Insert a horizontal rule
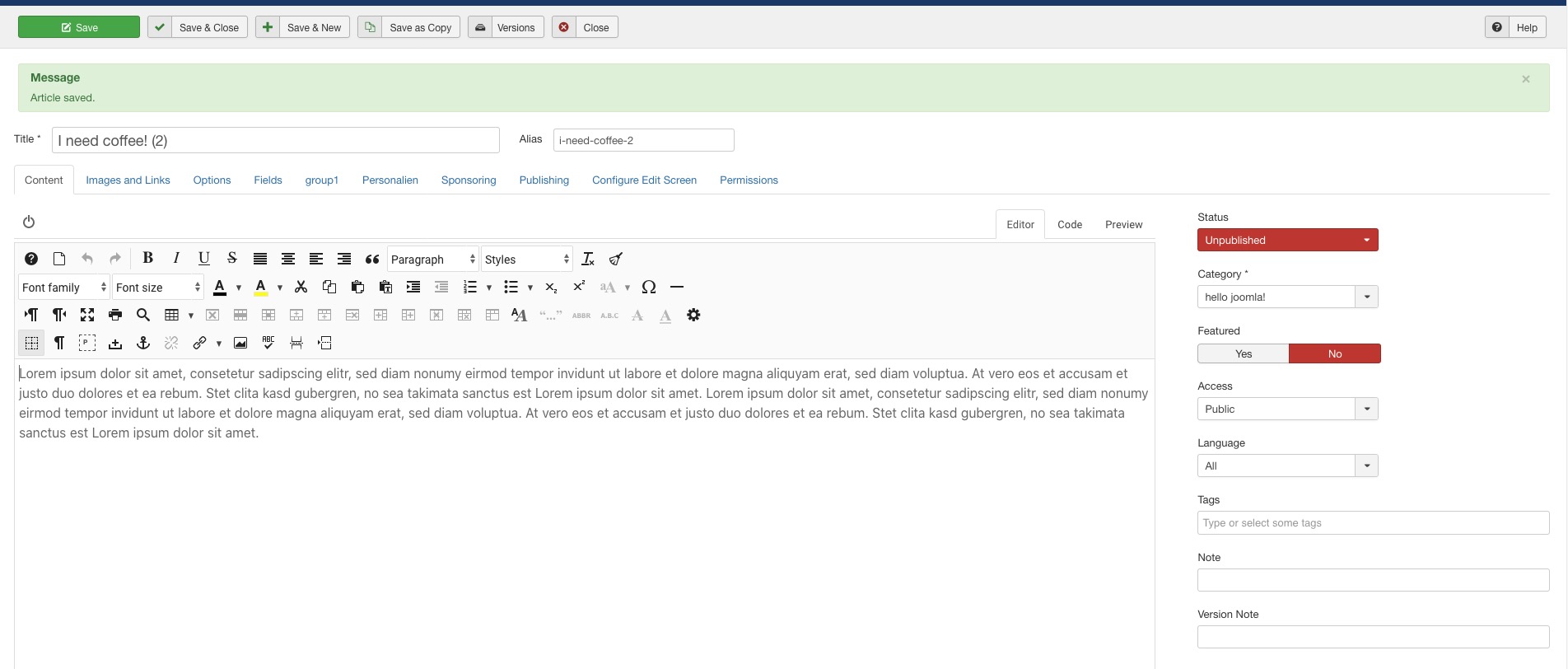The width and height of the screenshot is (1568, 669). point(677,287)
